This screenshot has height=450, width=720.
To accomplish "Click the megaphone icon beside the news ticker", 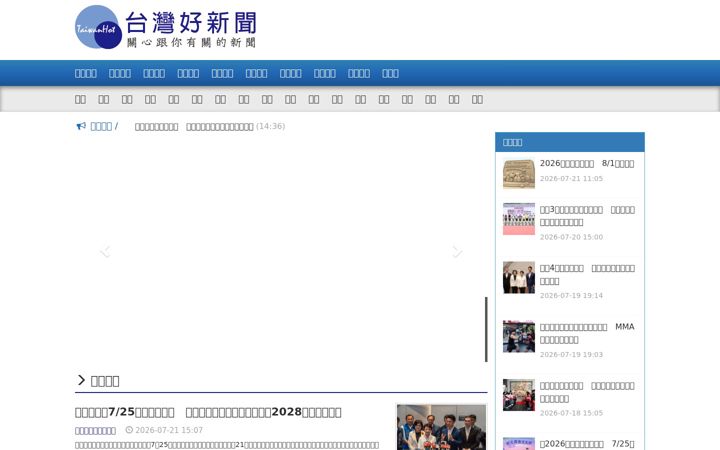I will tap(81, 126).
